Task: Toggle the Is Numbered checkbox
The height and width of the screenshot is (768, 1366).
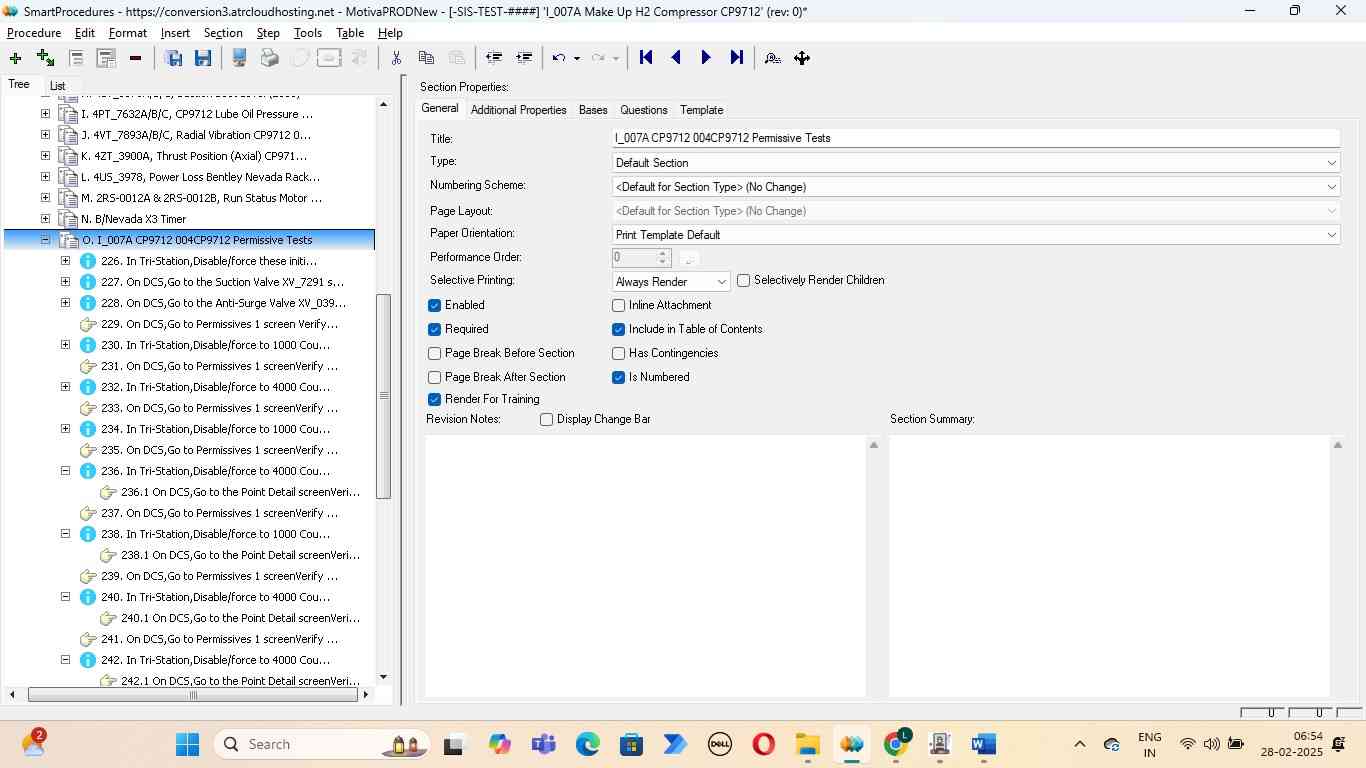Action: point(618,377)
